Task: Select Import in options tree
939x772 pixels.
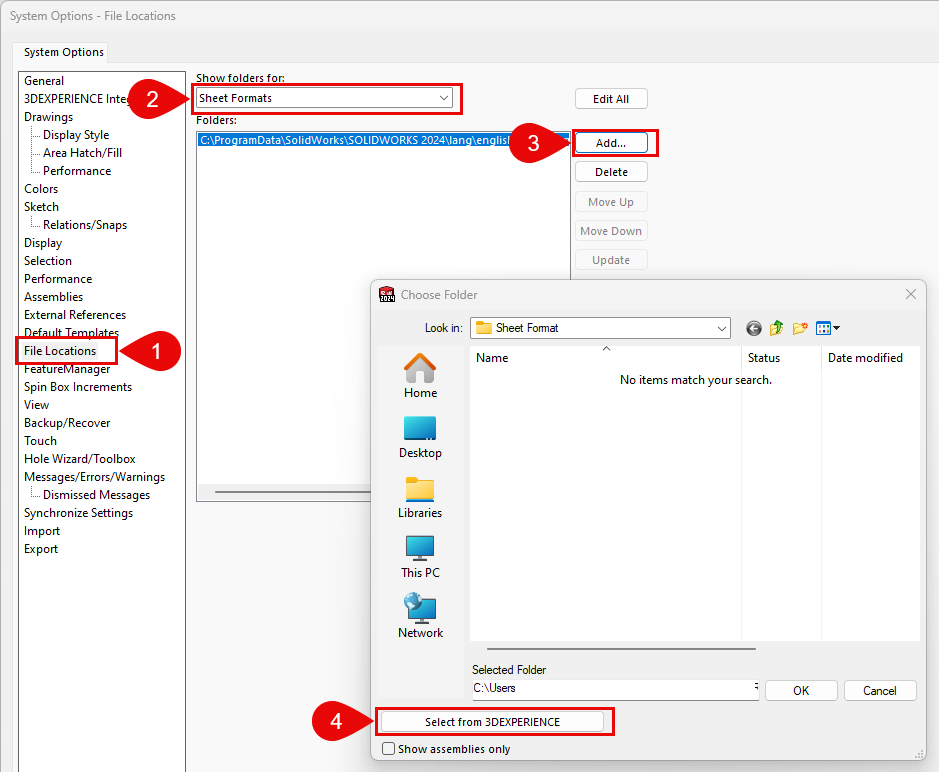Action: pos(42,531)
